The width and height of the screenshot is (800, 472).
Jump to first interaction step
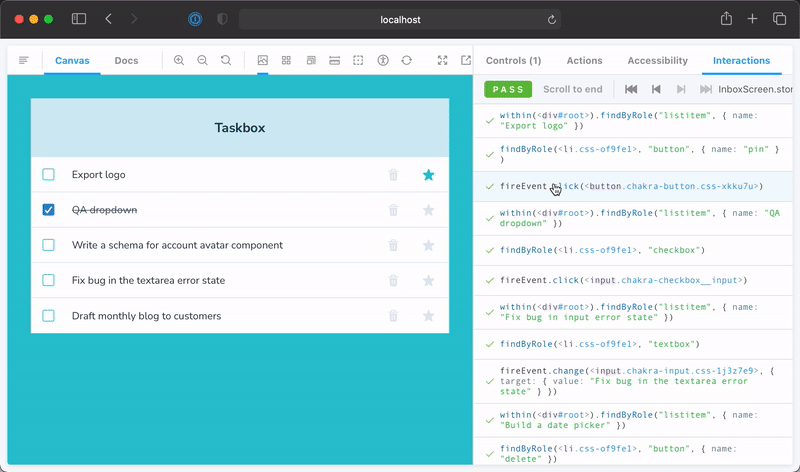click(631, 89)
